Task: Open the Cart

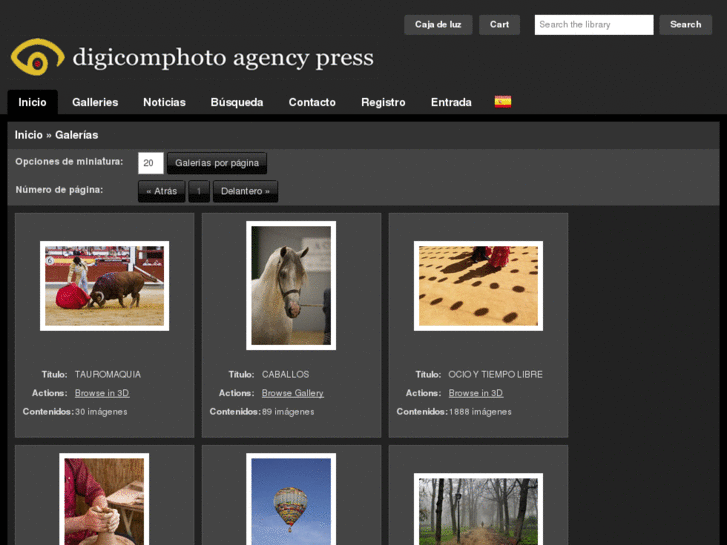Action: coord(499,25)
